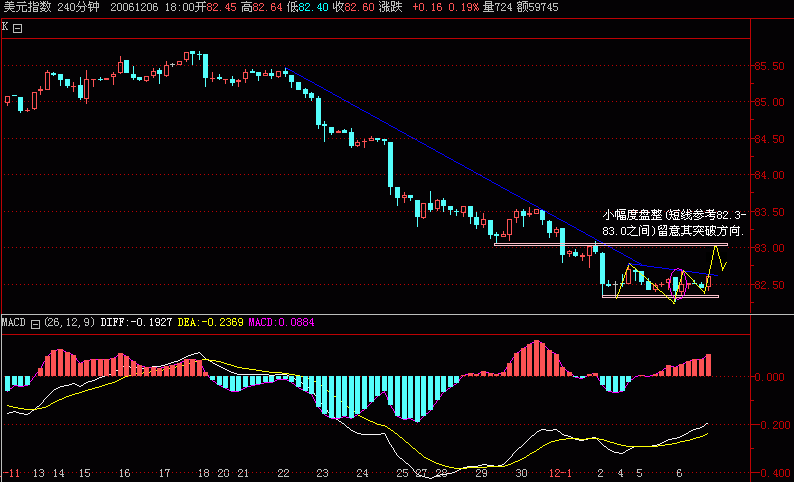Click the close price 82.60
Image resolution: width=794 pixels, height=482 pixels.
tap(358, 7)
